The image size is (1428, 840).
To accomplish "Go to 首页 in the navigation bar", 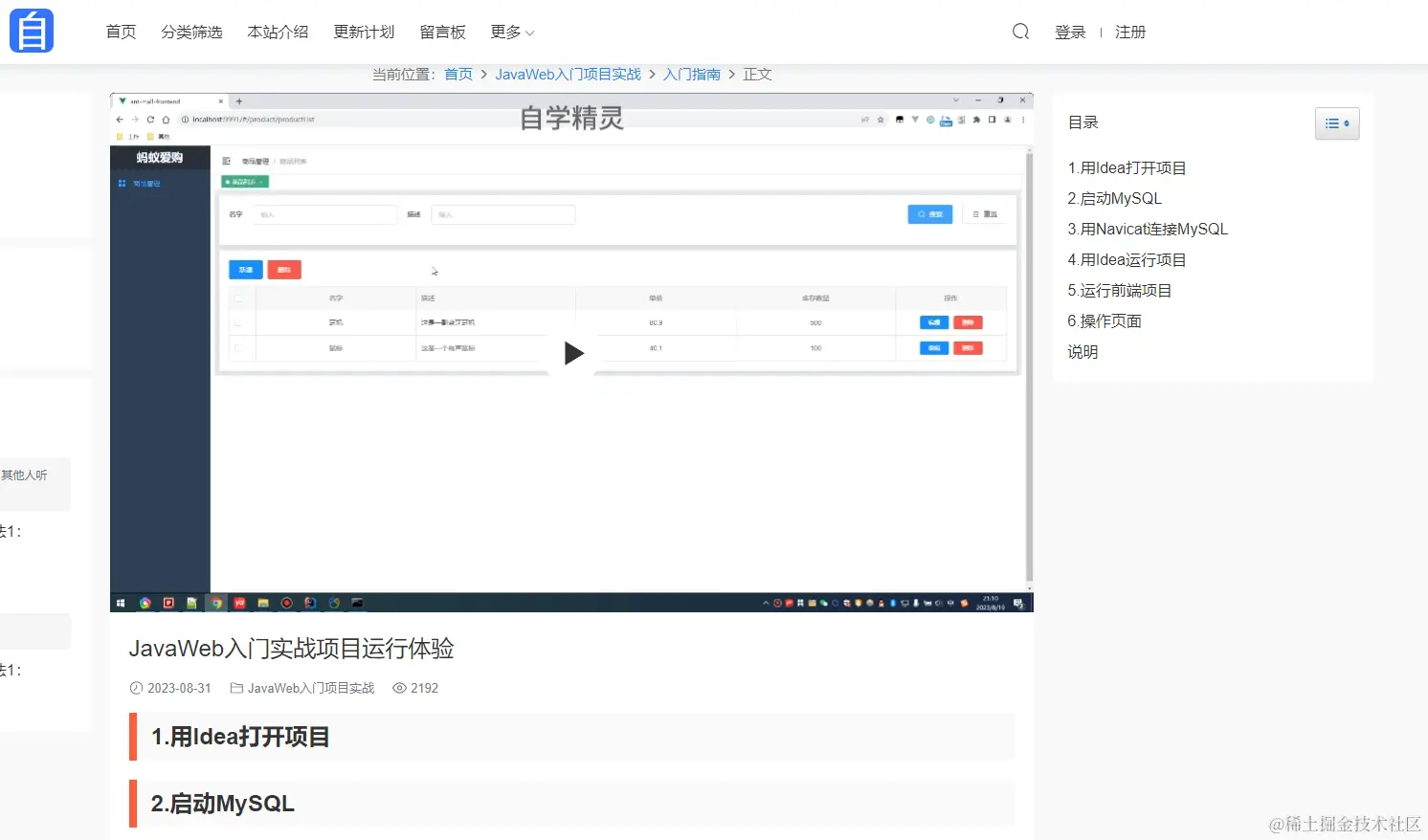I will (122, 32).
